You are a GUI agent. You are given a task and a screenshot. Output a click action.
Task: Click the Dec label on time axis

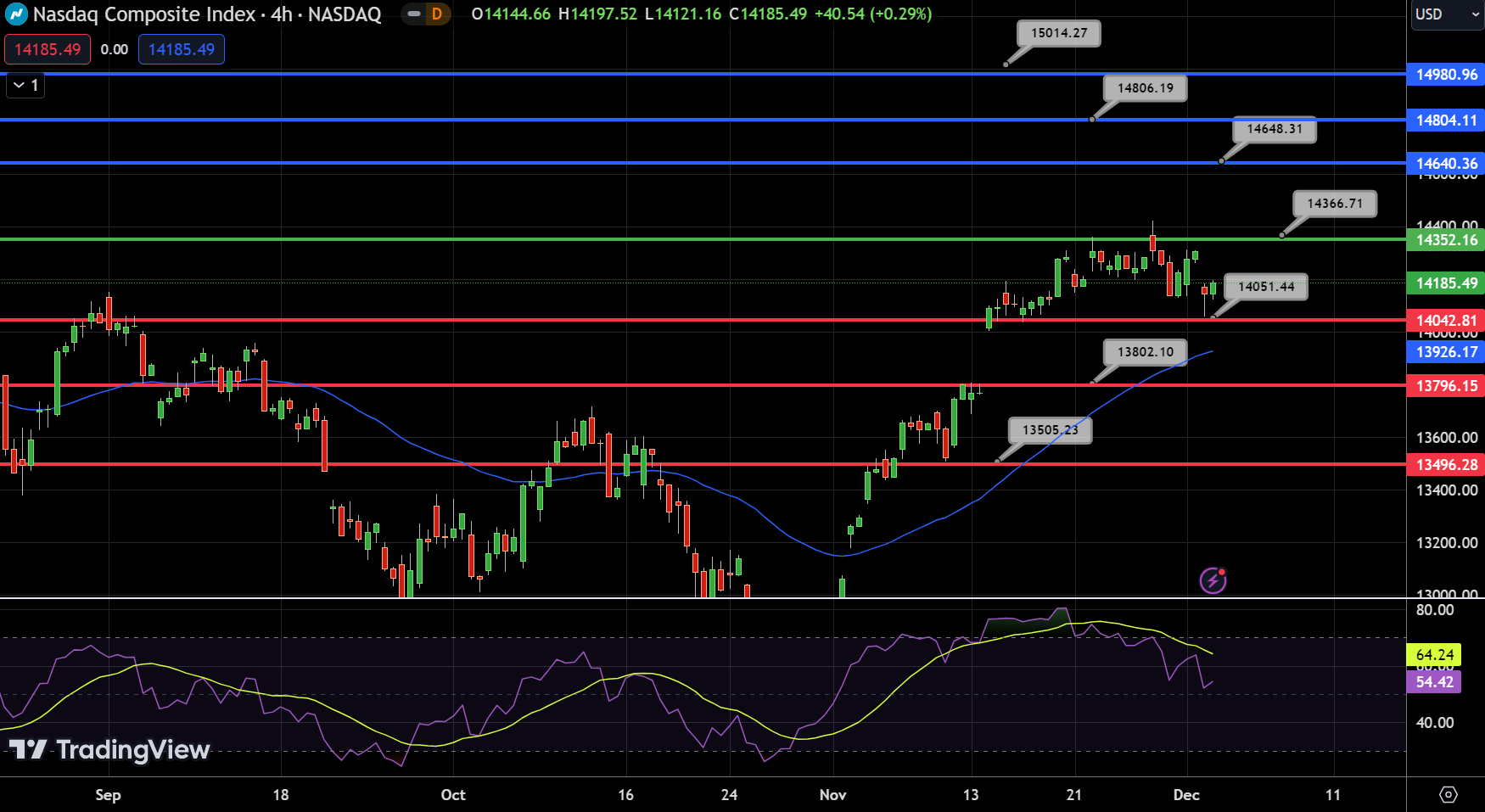[x=1186, y=795]
